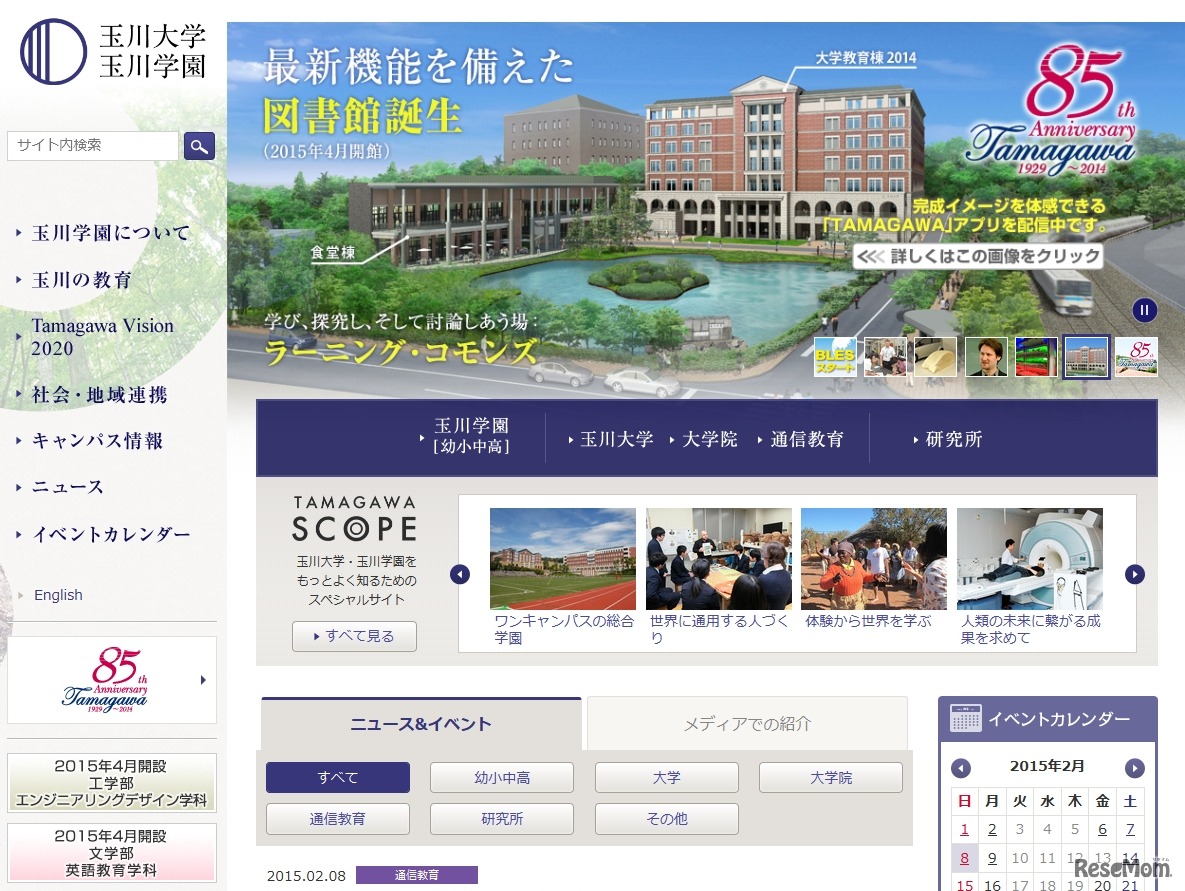Switch to the メディアでの紹介 tab
Screen dimensions: 1185x891
pos(746,722)
